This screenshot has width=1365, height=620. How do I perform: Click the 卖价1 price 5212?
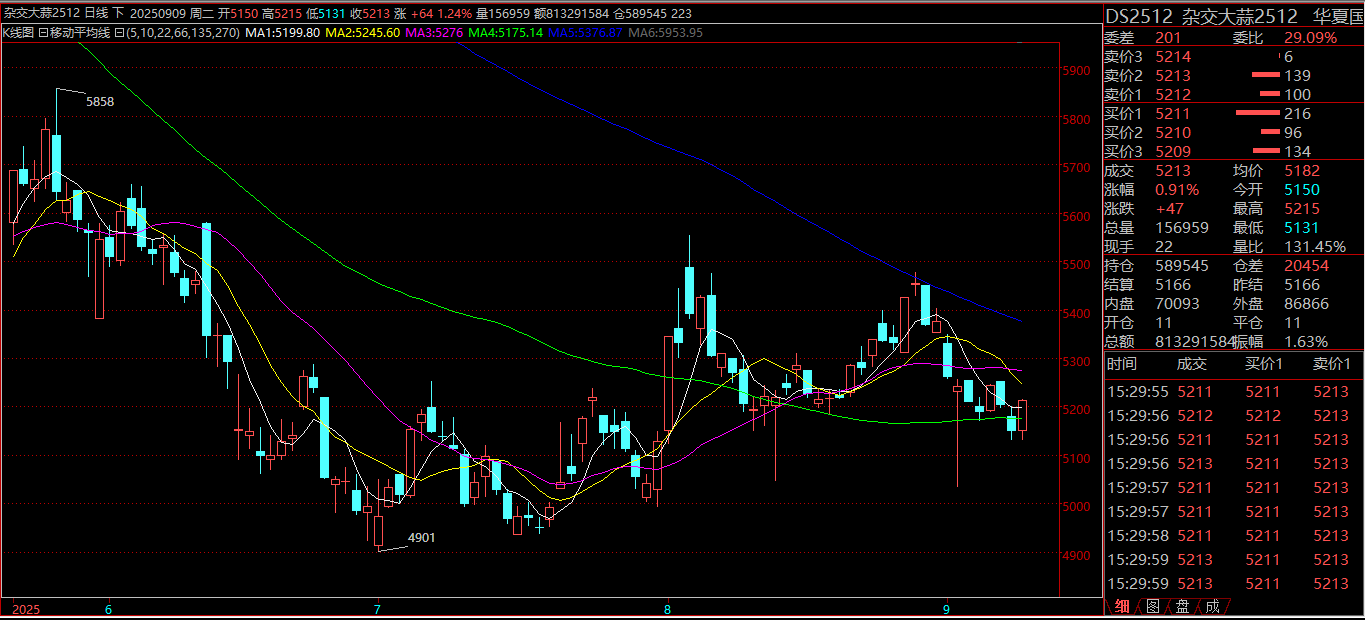point(1173,95)
